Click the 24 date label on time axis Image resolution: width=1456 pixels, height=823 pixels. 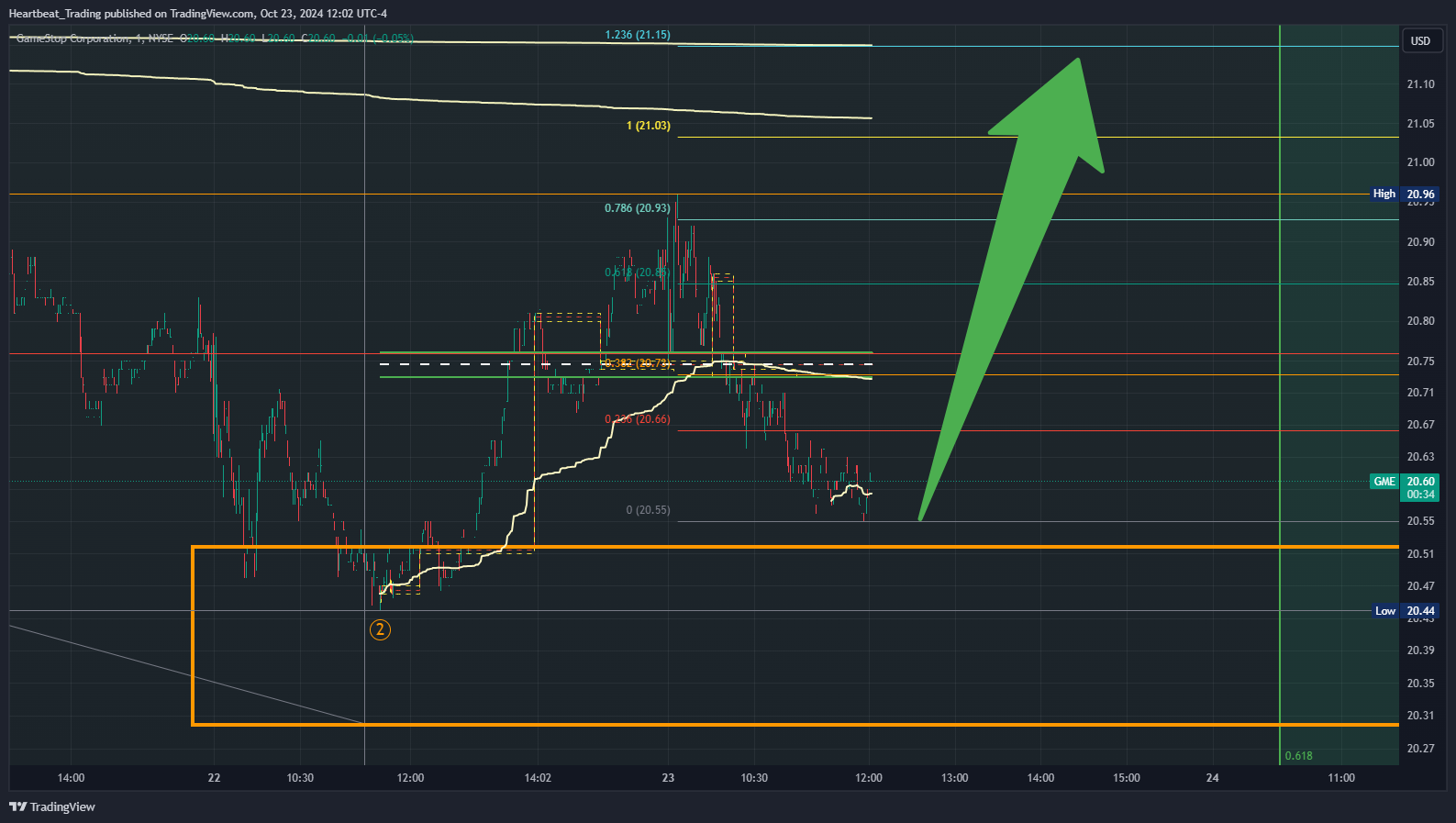pos(1212,778)
